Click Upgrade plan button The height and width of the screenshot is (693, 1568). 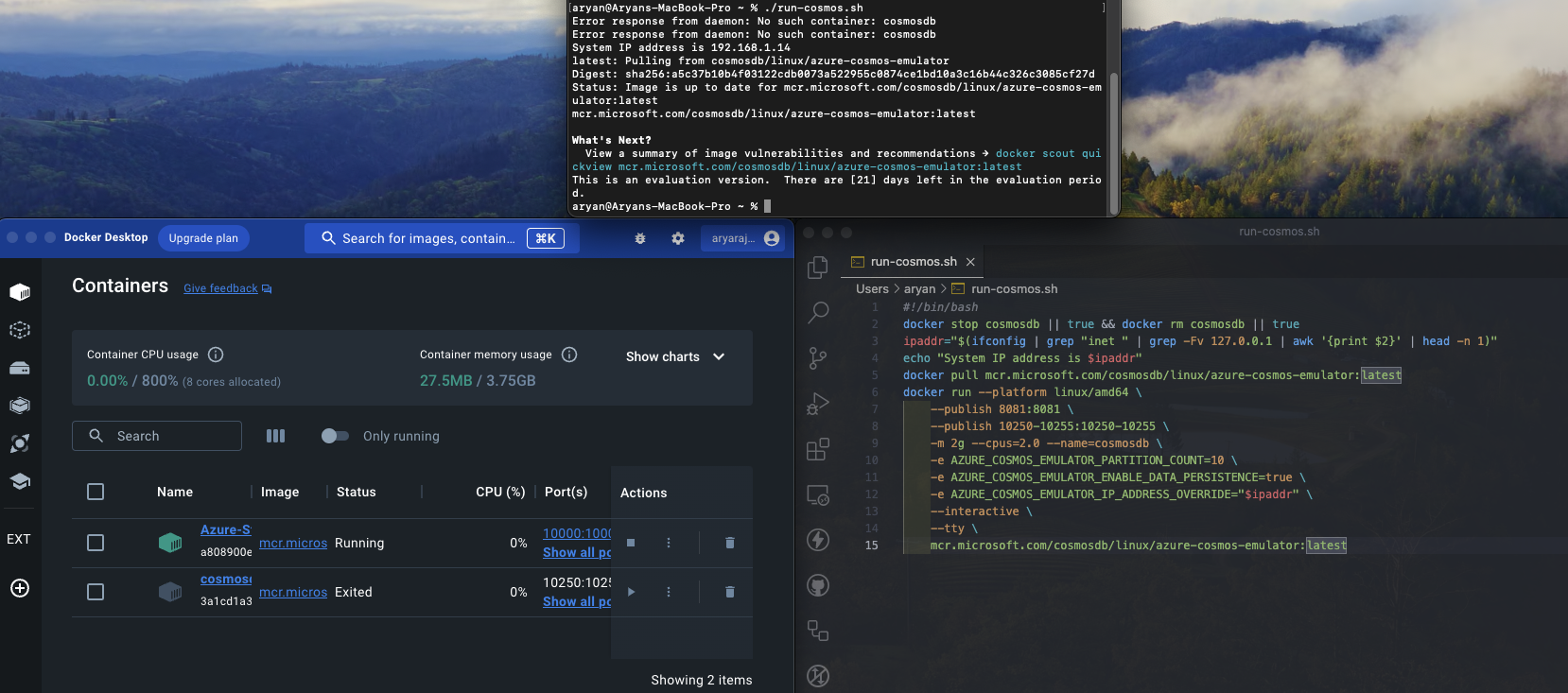[203, 238]
